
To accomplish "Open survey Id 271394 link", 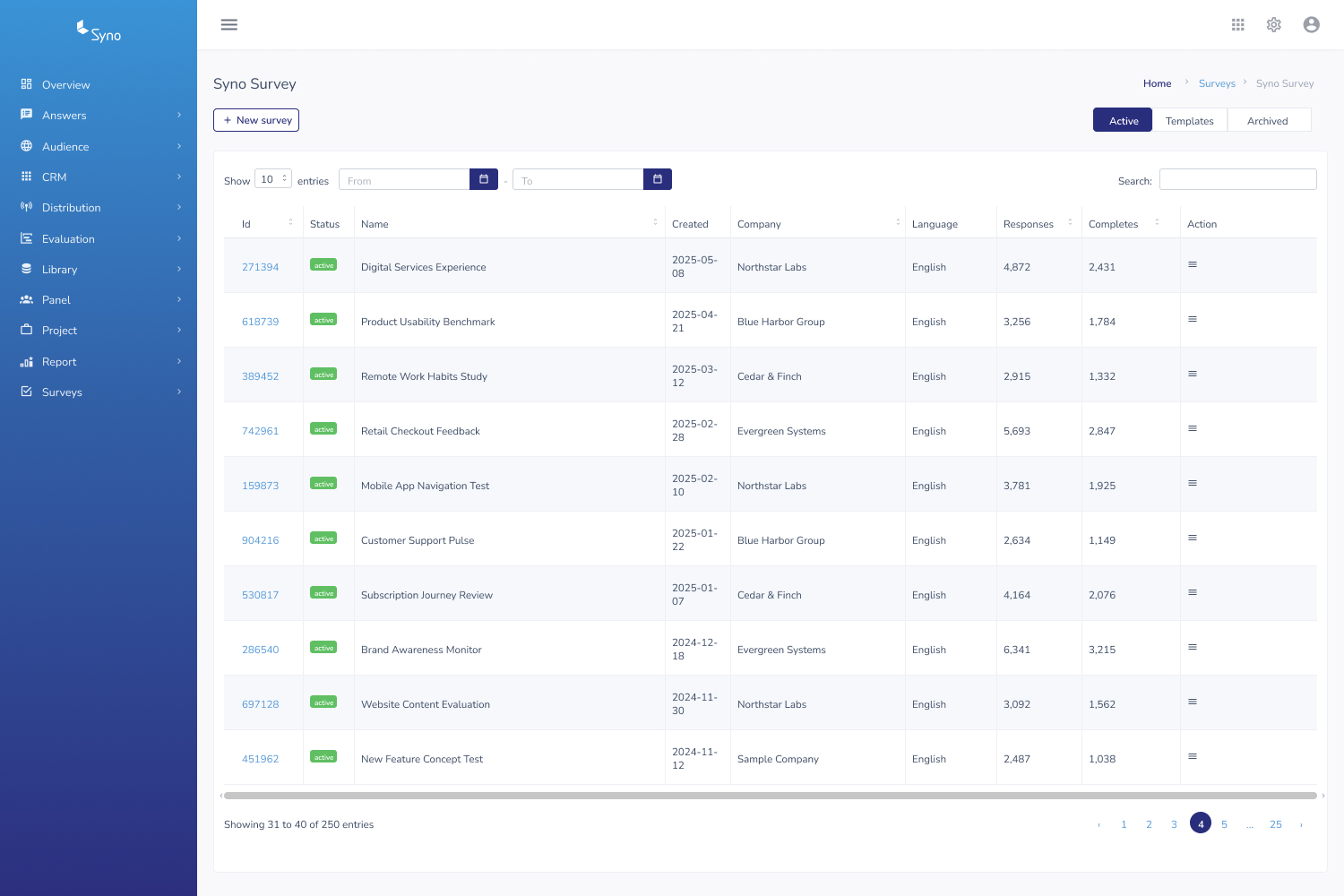I will (x=260, y=267).
